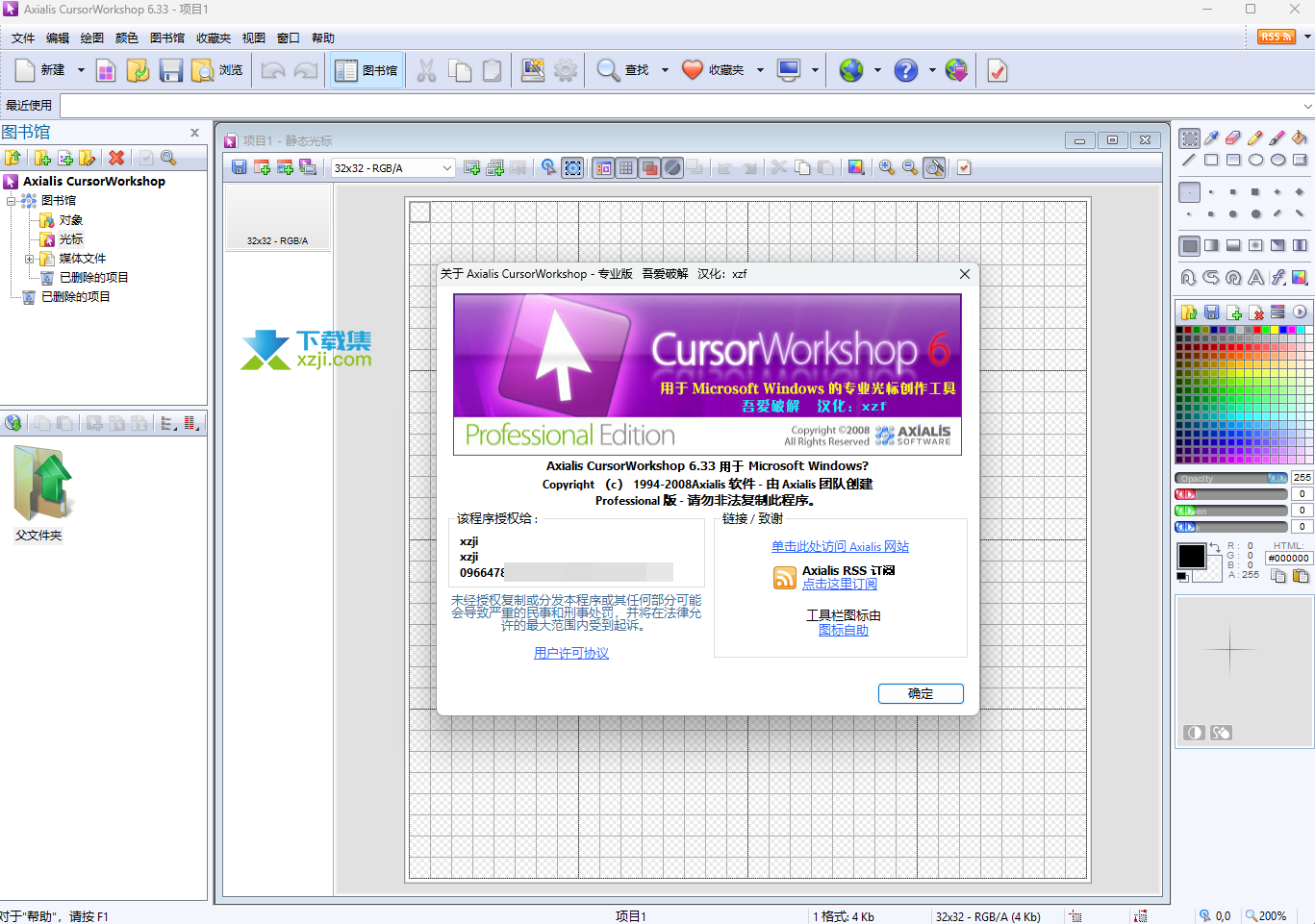
Task: Pick the bright red palette swatch
Action: click(x=1256, y=330)
